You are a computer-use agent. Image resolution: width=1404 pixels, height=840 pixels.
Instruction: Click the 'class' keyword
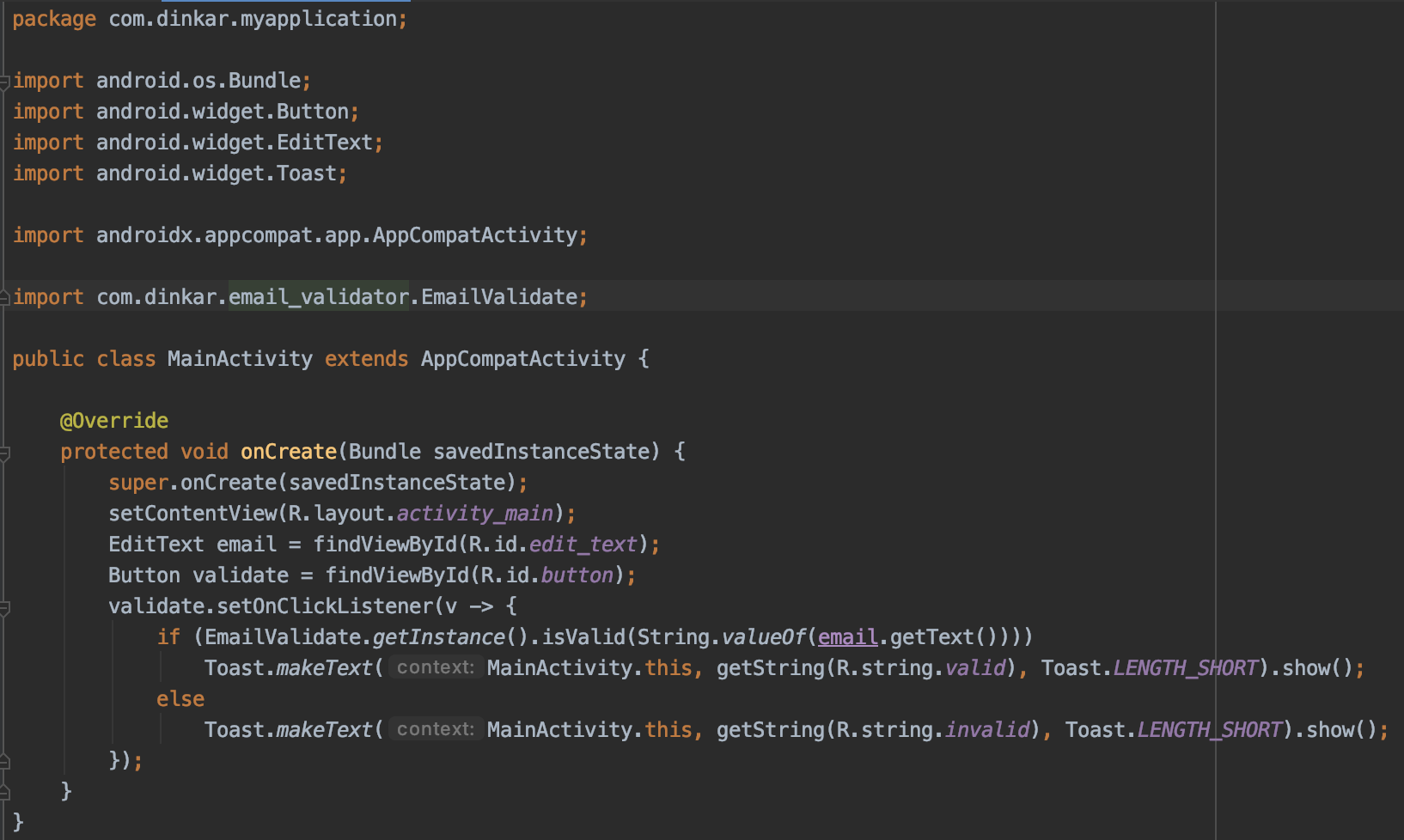[126, 359]
